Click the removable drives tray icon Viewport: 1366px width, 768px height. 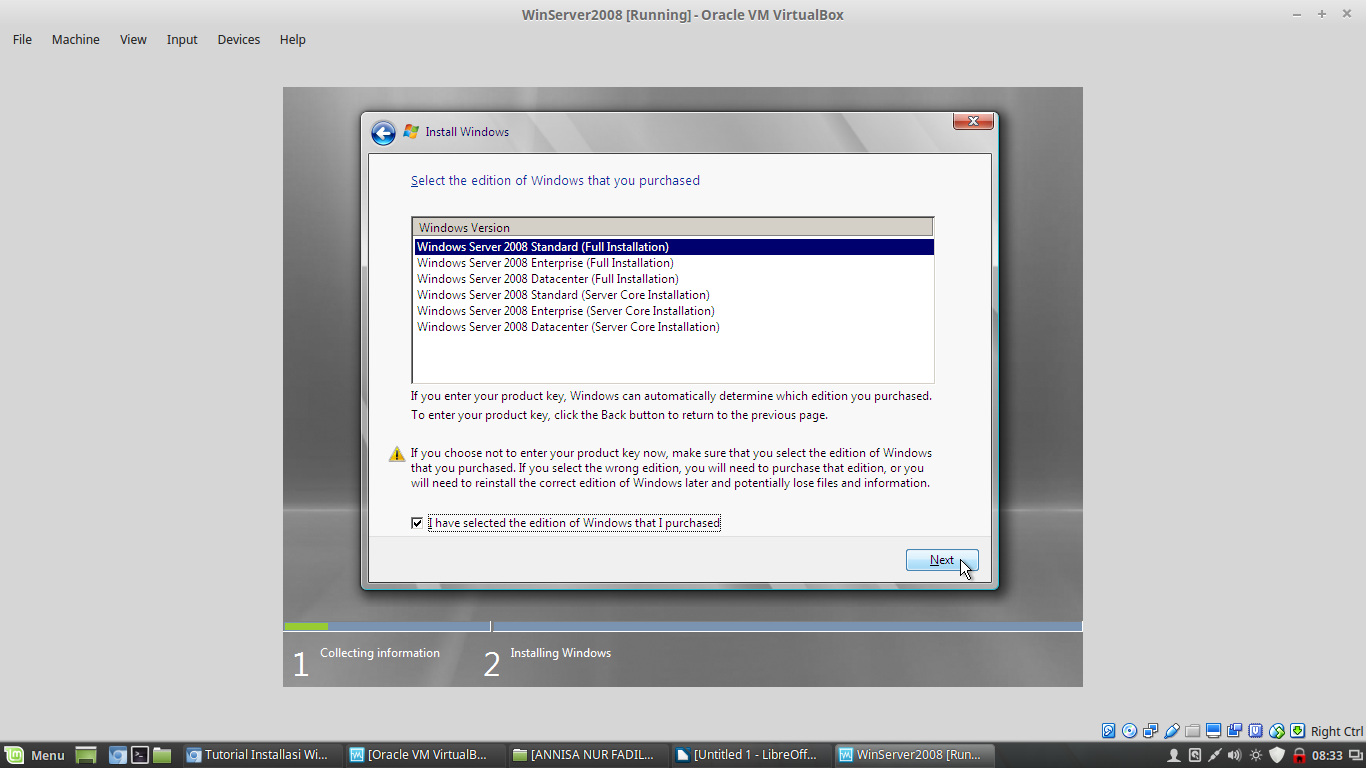click(1195, 755)
